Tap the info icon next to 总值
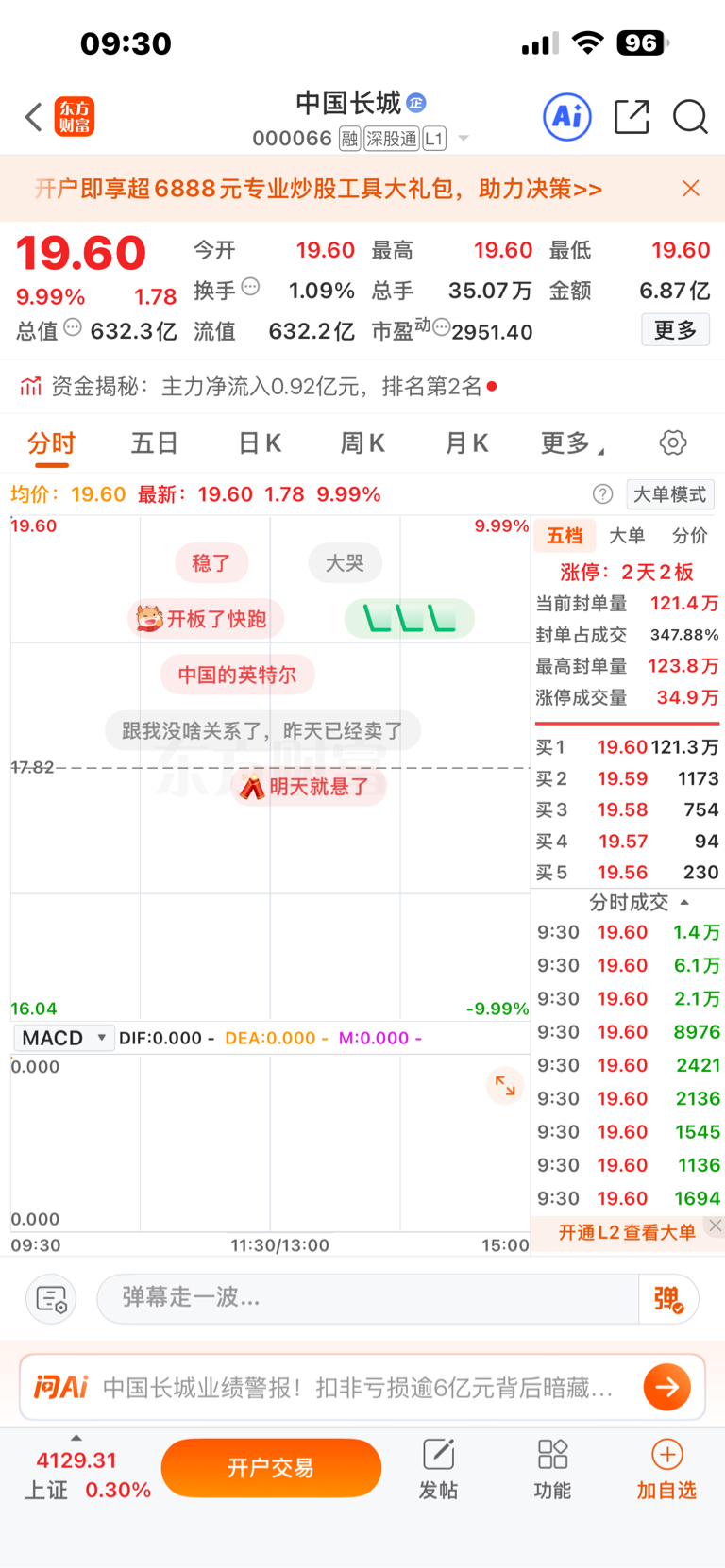The image size is (725, 1568). [x=72, y=327]
